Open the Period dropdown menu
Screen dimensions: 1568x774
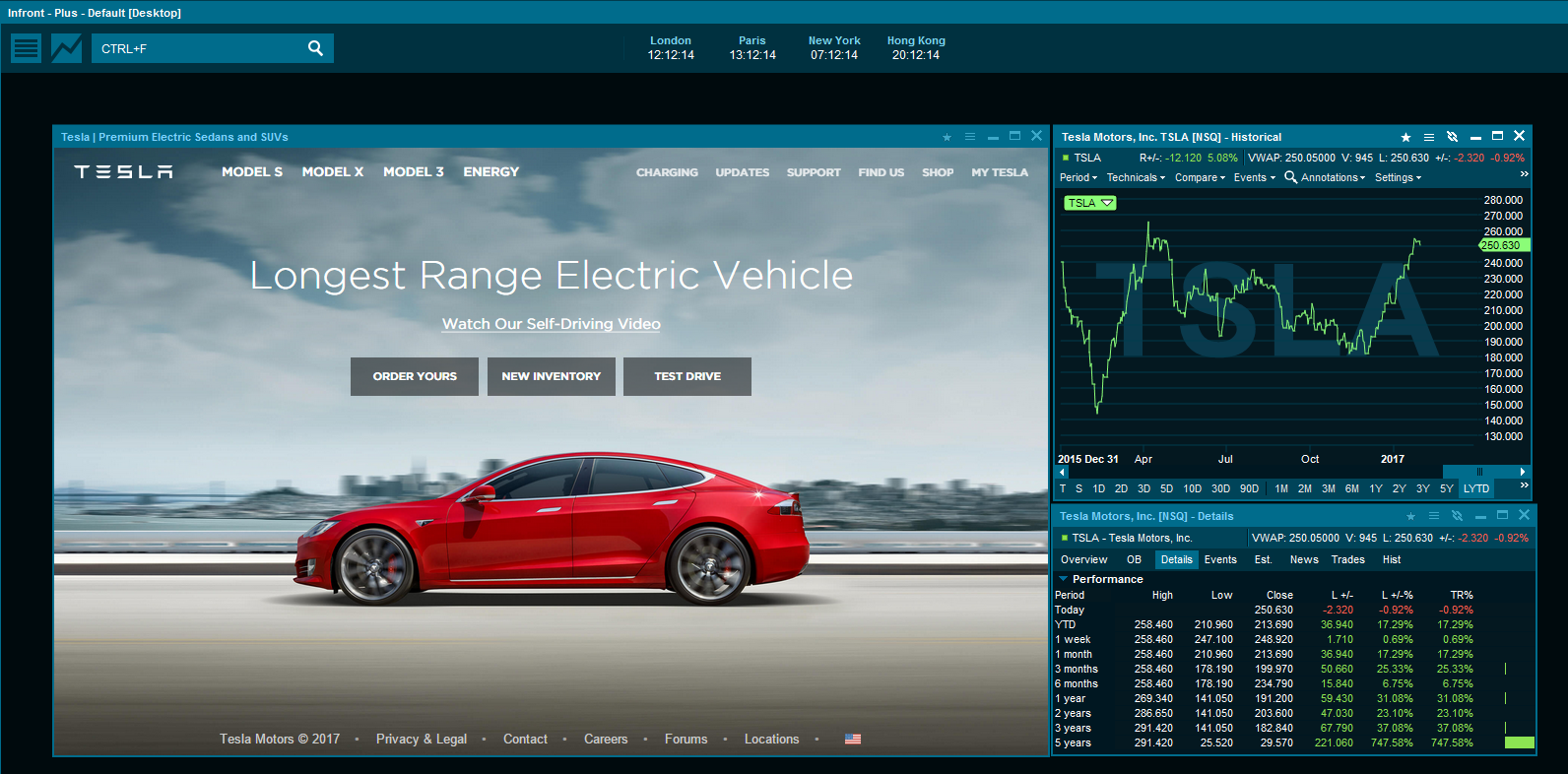click(1078, 177)
